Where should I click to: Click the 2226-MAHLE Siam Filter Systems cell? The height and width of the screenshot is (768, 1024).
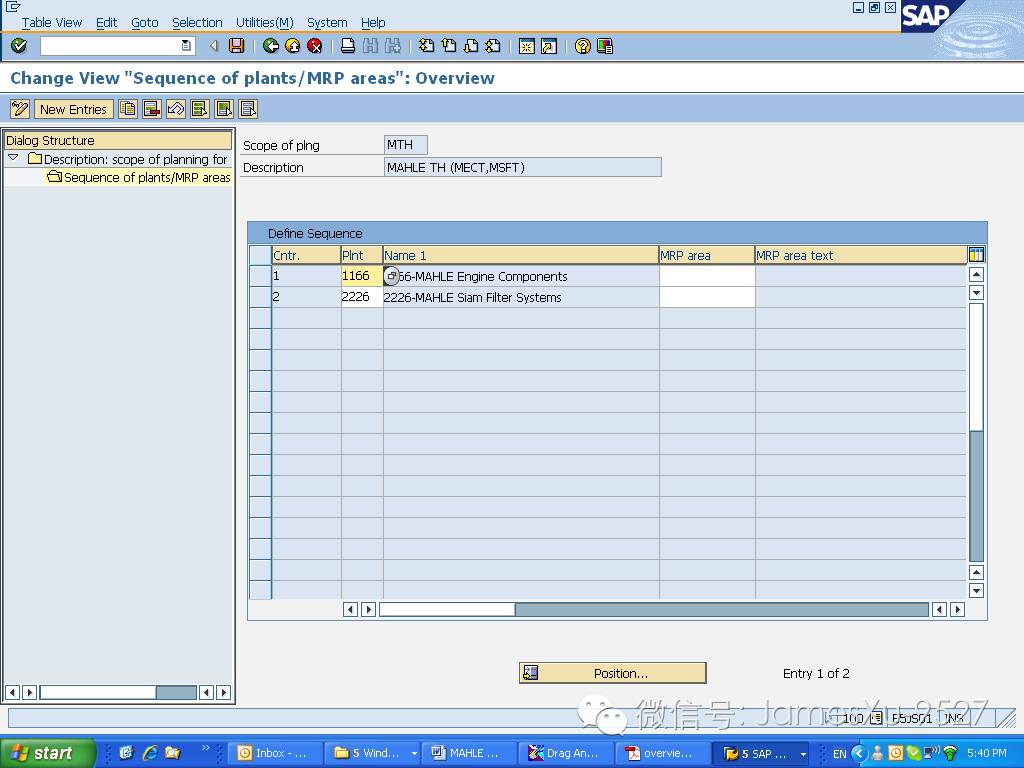tap(520, 296)
